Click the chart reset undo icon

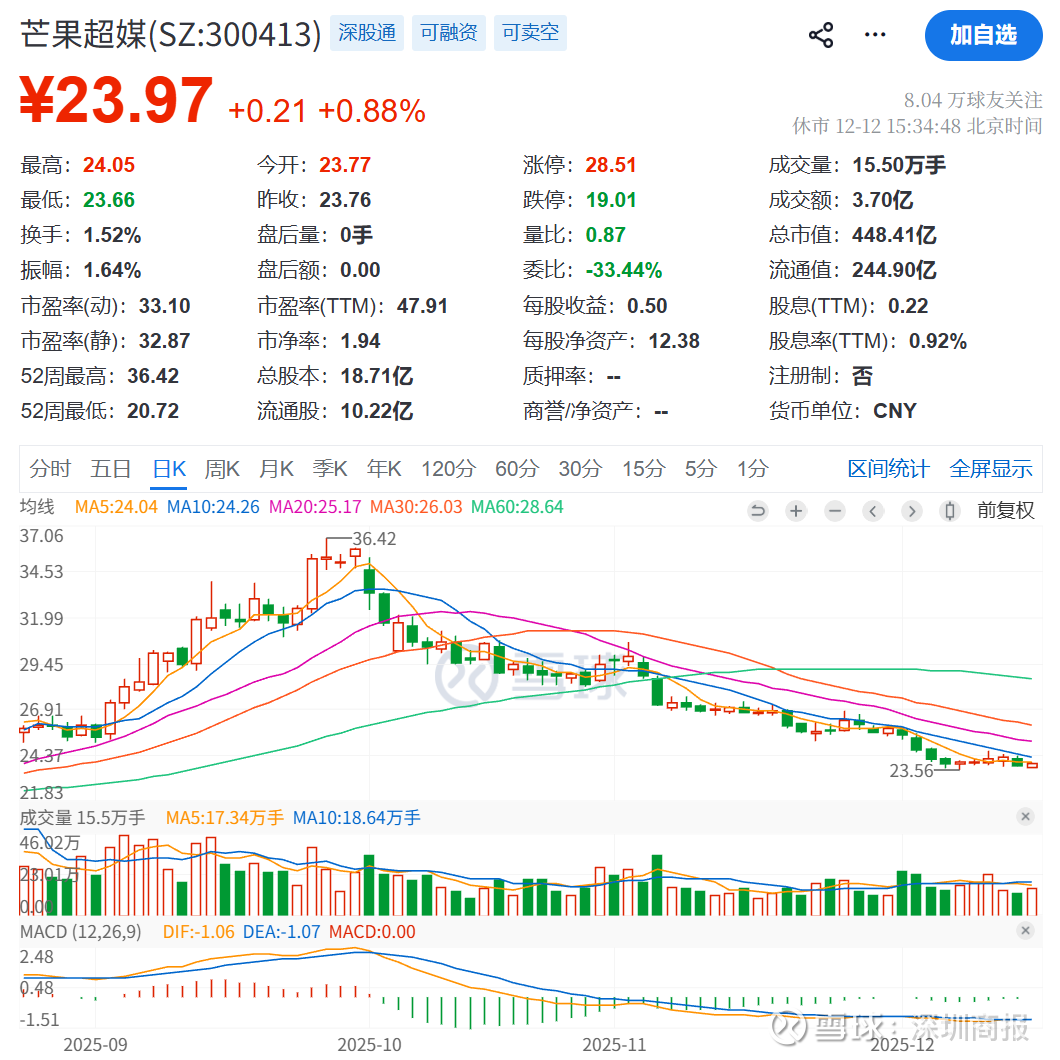(x=758, y=511)
